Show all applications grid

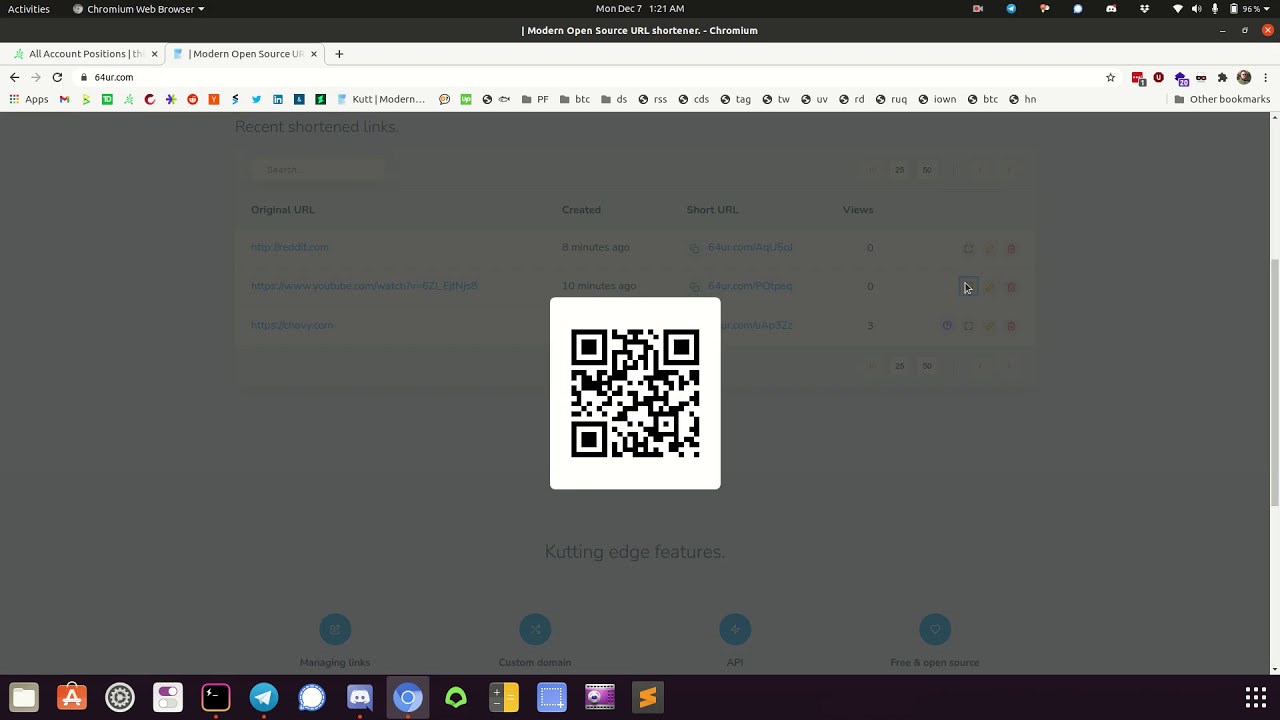[x=1256, y=697]
